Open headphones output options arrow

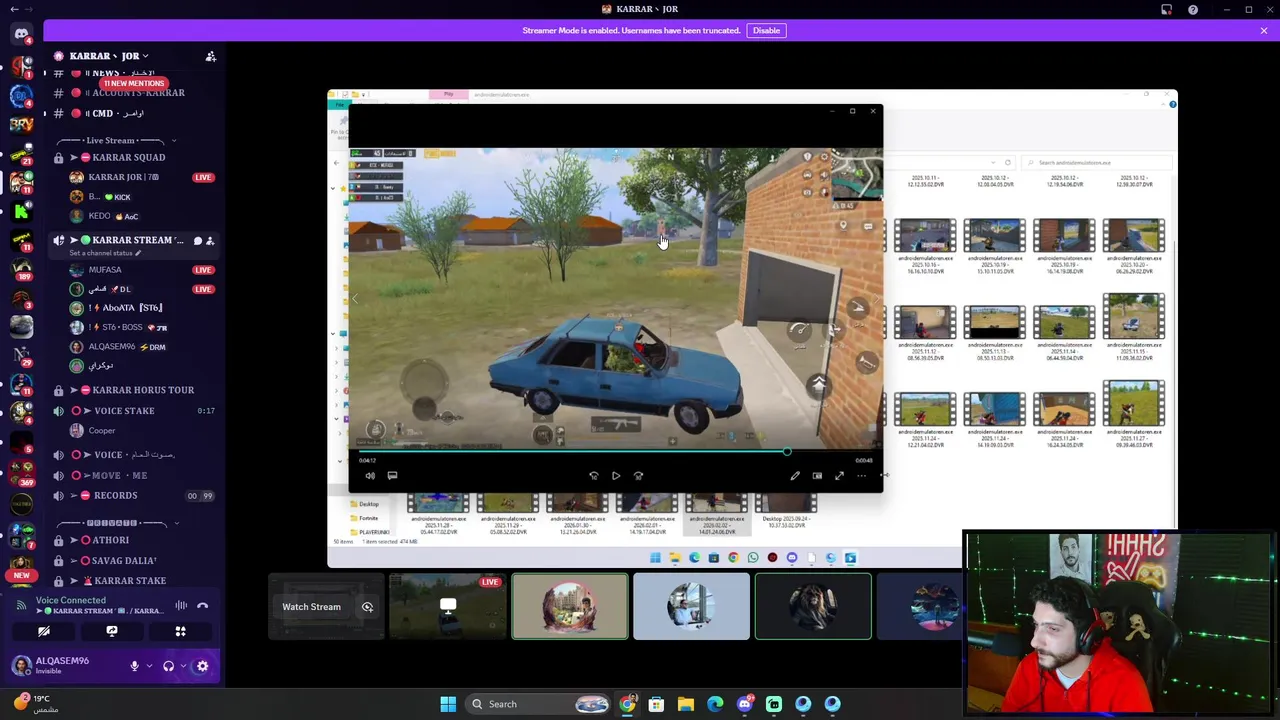pos(183,666)
